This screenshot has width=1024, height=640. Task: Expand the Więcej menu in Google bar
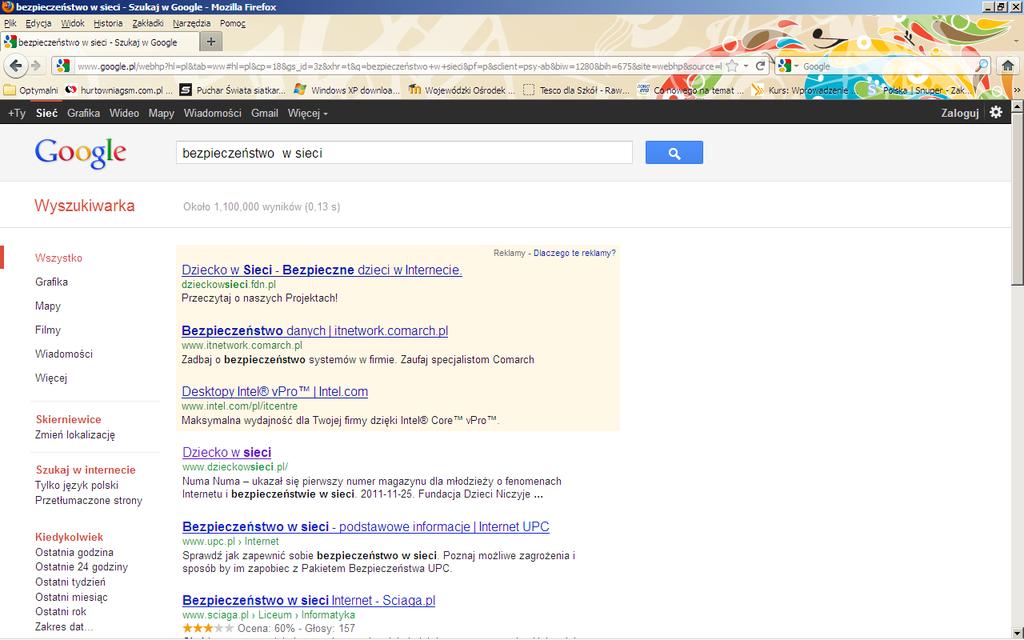coord(308,113)
